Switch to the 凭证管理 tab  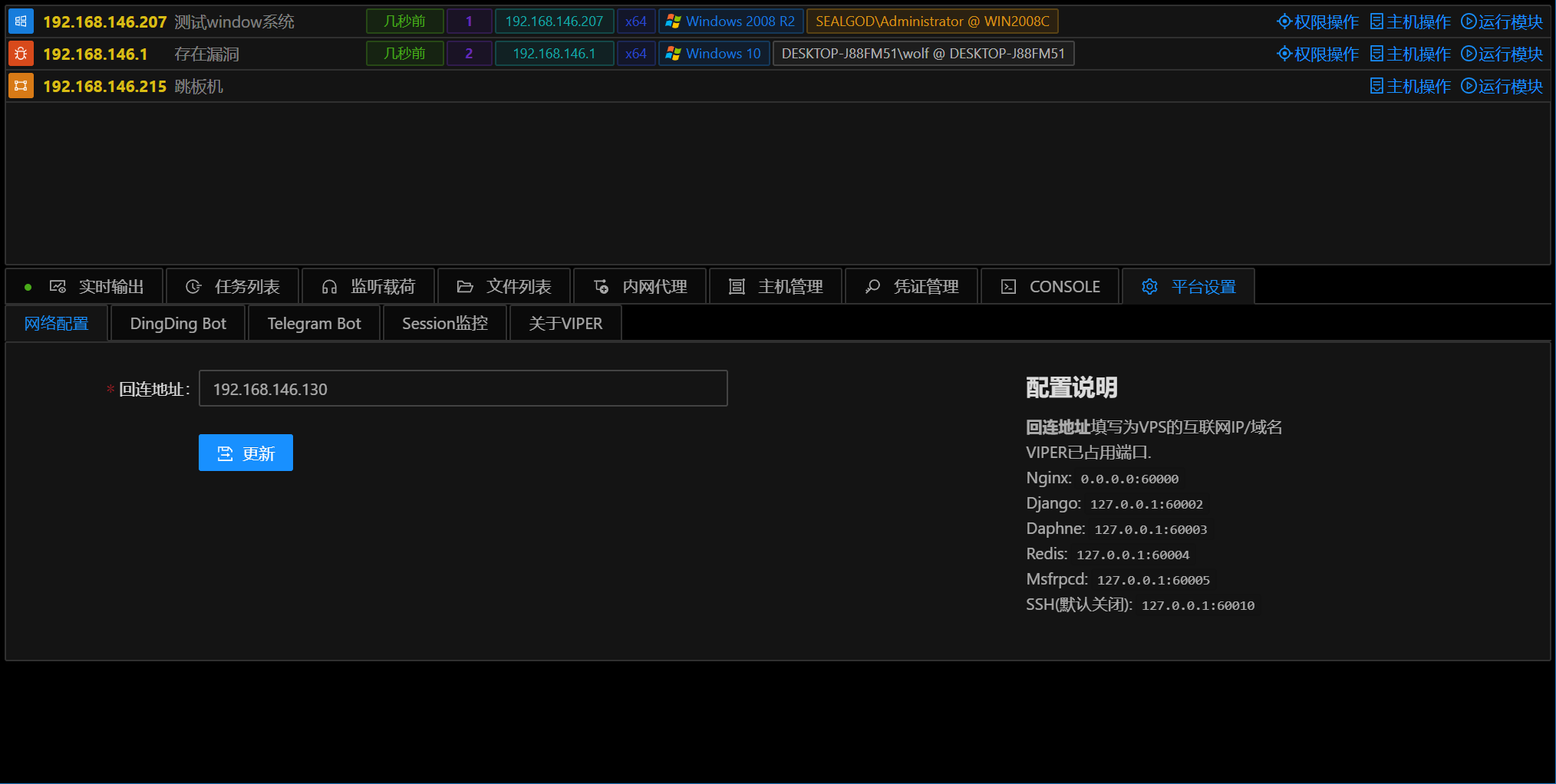[x=912, y=287]
